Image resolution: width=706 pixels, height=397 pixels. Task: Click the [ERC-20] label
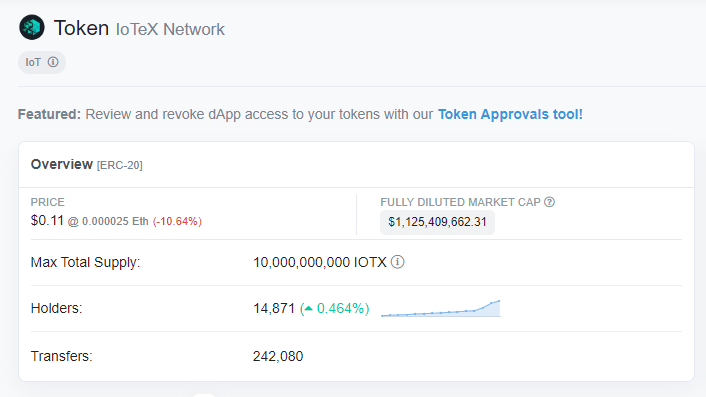click(120, 165)
